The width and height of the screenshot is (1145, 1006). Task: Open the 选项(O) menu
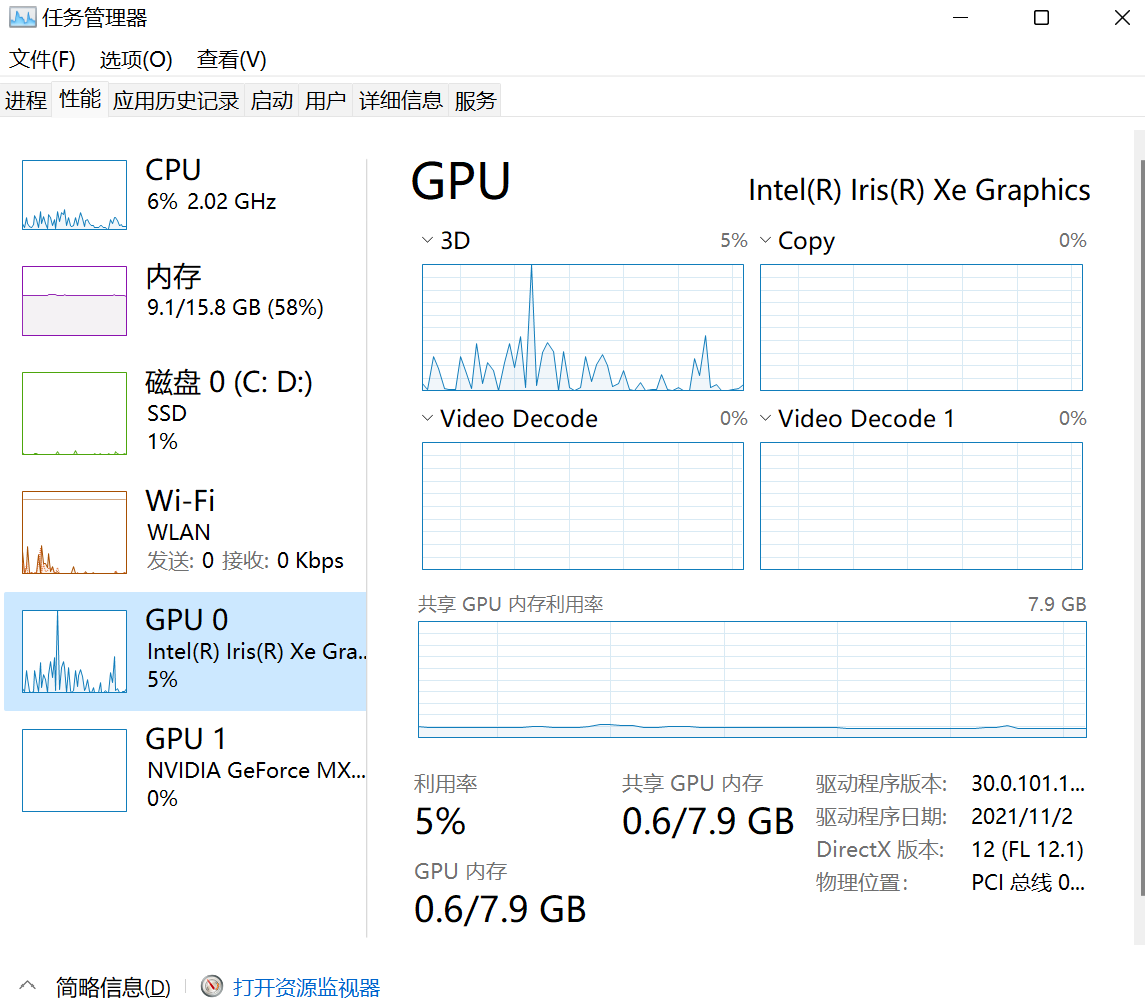pos(136,60)
